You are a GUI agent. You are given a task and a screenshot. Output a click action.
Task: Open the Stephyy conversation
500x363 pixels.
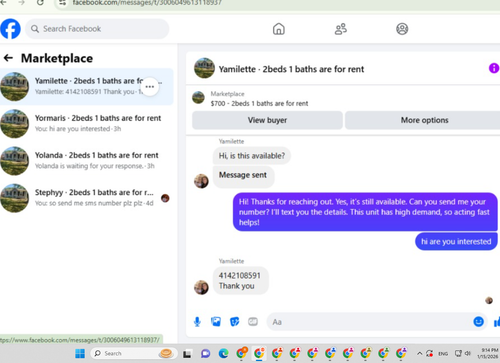tap(87, 197)
